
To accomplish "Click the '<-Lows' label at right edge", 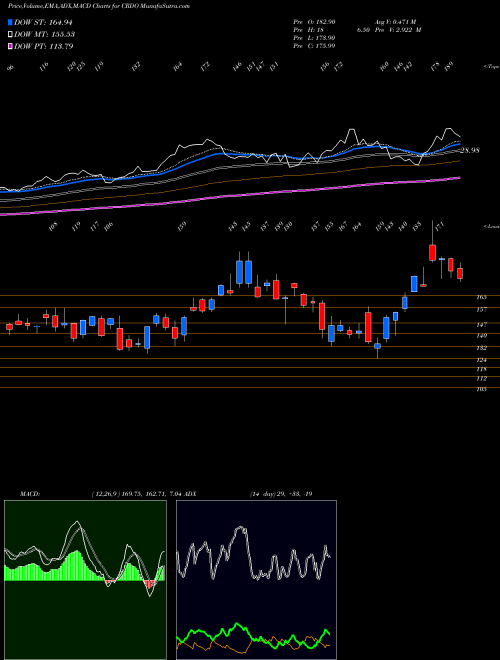I will click(491, 226).
